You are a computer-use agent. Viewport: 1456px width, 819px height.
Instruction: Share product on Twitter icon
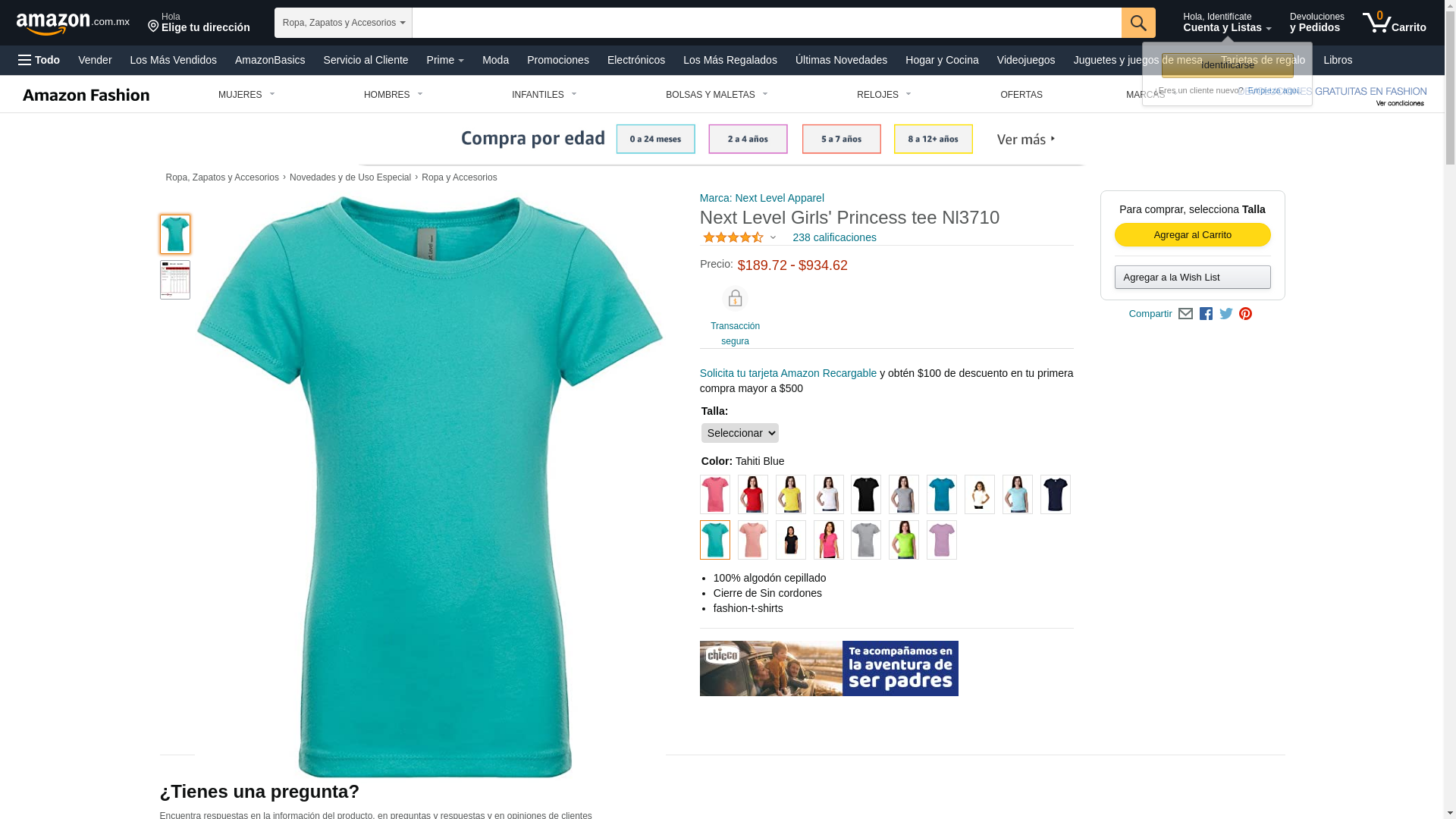[1225, 314]
